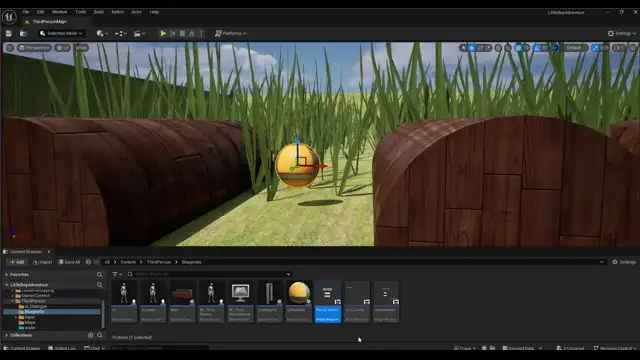Open the Edit menu

pos(40,12)
